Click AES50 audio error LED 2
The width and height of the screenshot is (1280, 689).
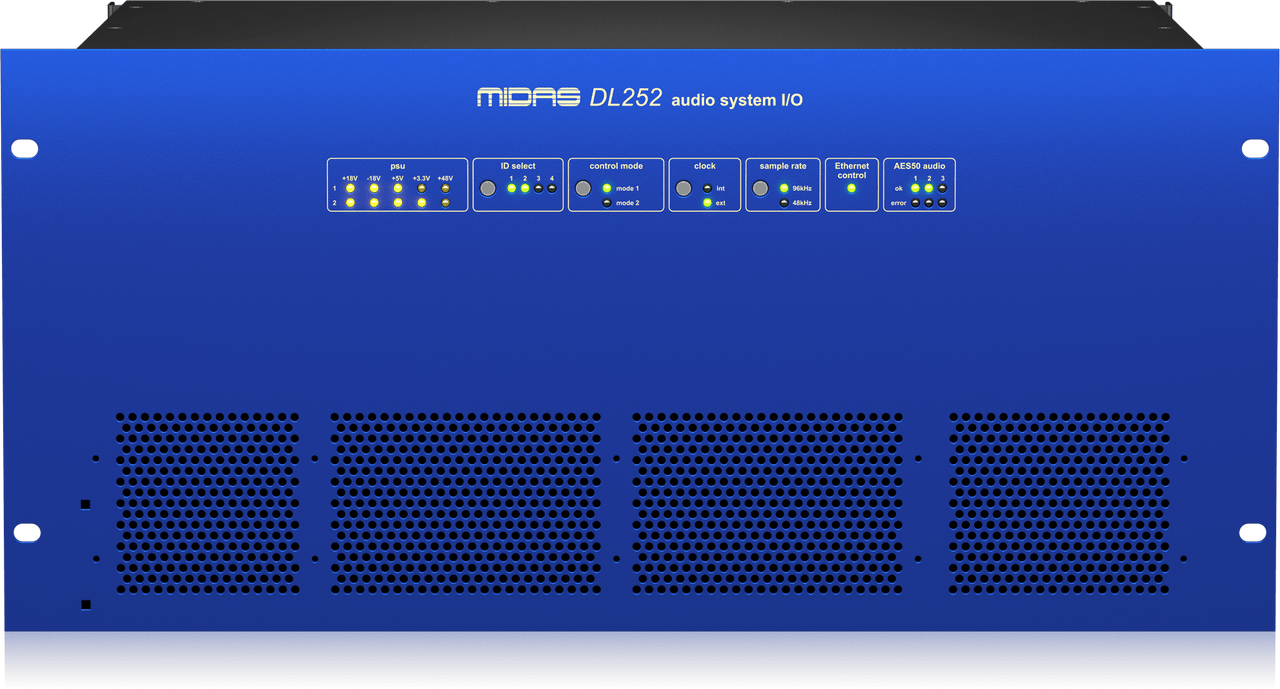tap(929, 203)
